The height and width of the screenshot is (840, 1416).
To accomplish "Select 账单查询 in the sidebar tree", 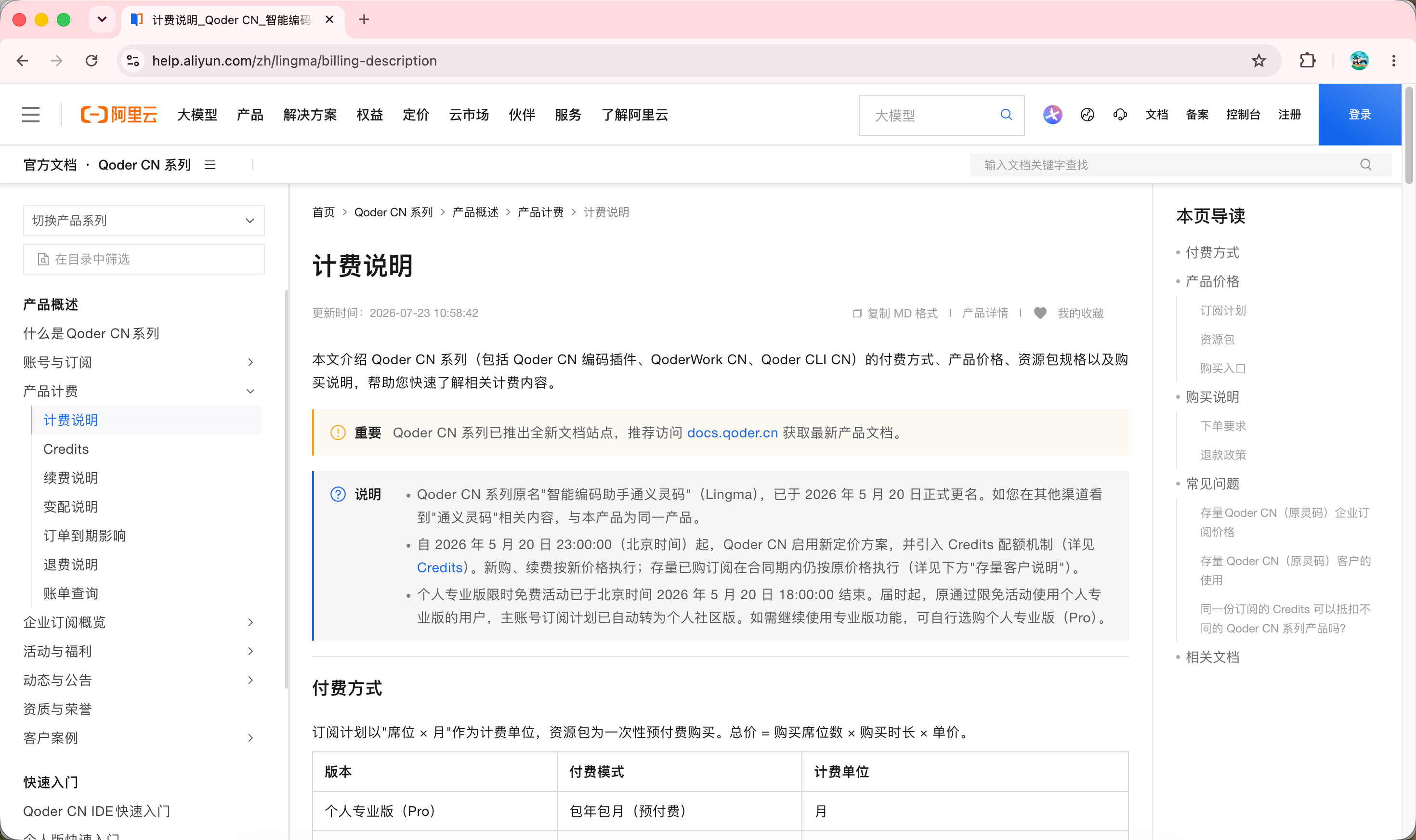I will [x=71, y=593].
